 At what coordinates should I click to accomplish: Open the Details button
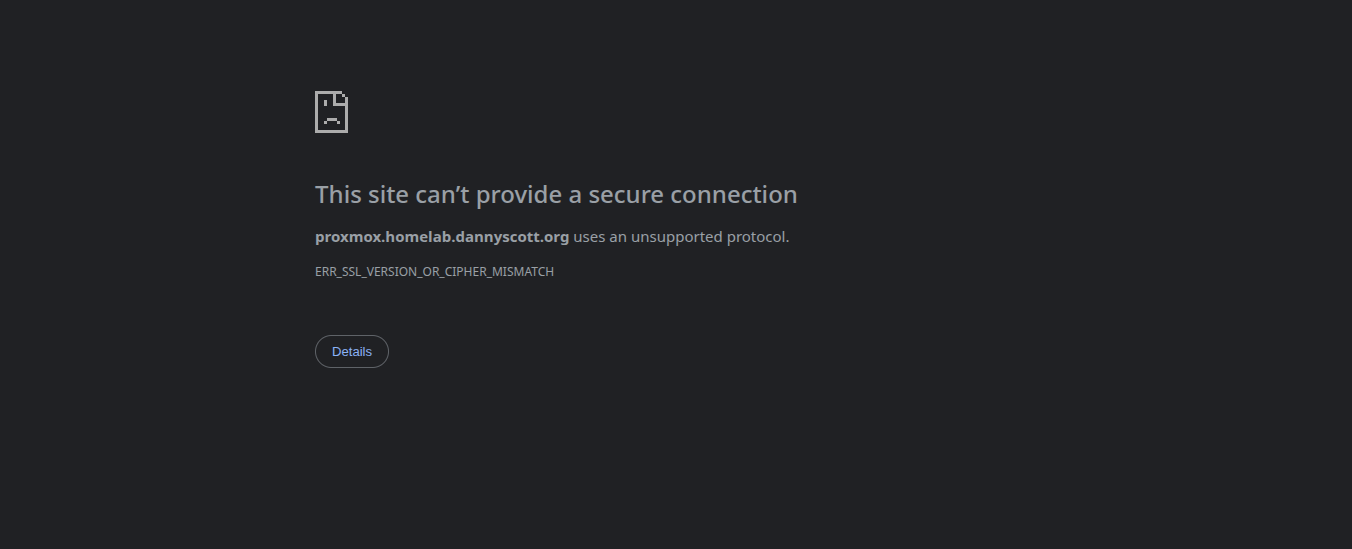pos(352,352)
